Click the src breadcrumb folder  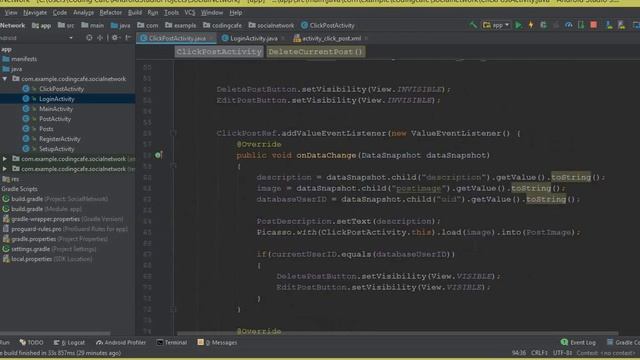coord(66,25)
